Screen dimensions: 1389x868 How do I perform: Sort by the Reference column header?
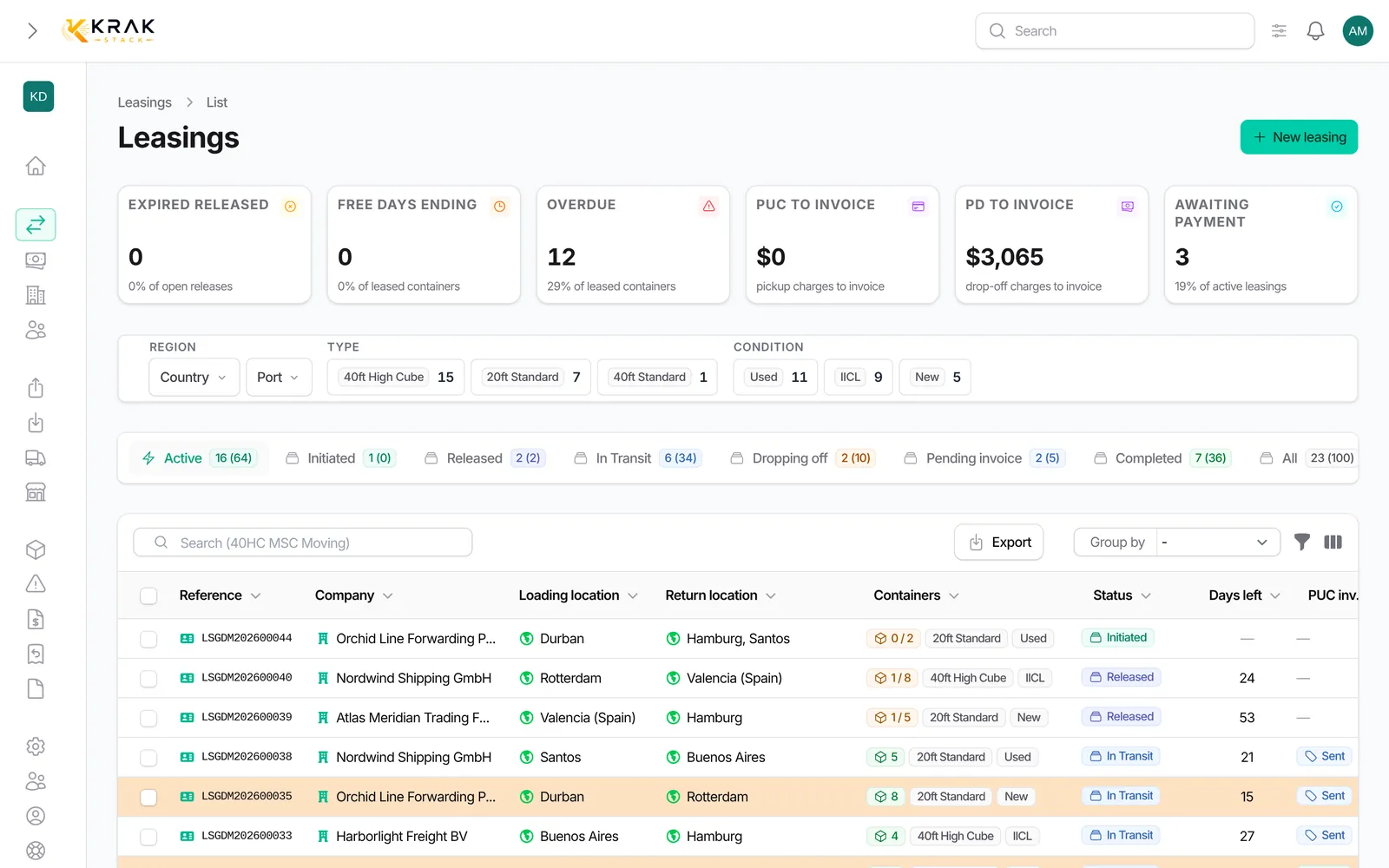pyautogui.click(x=220, y=595)
